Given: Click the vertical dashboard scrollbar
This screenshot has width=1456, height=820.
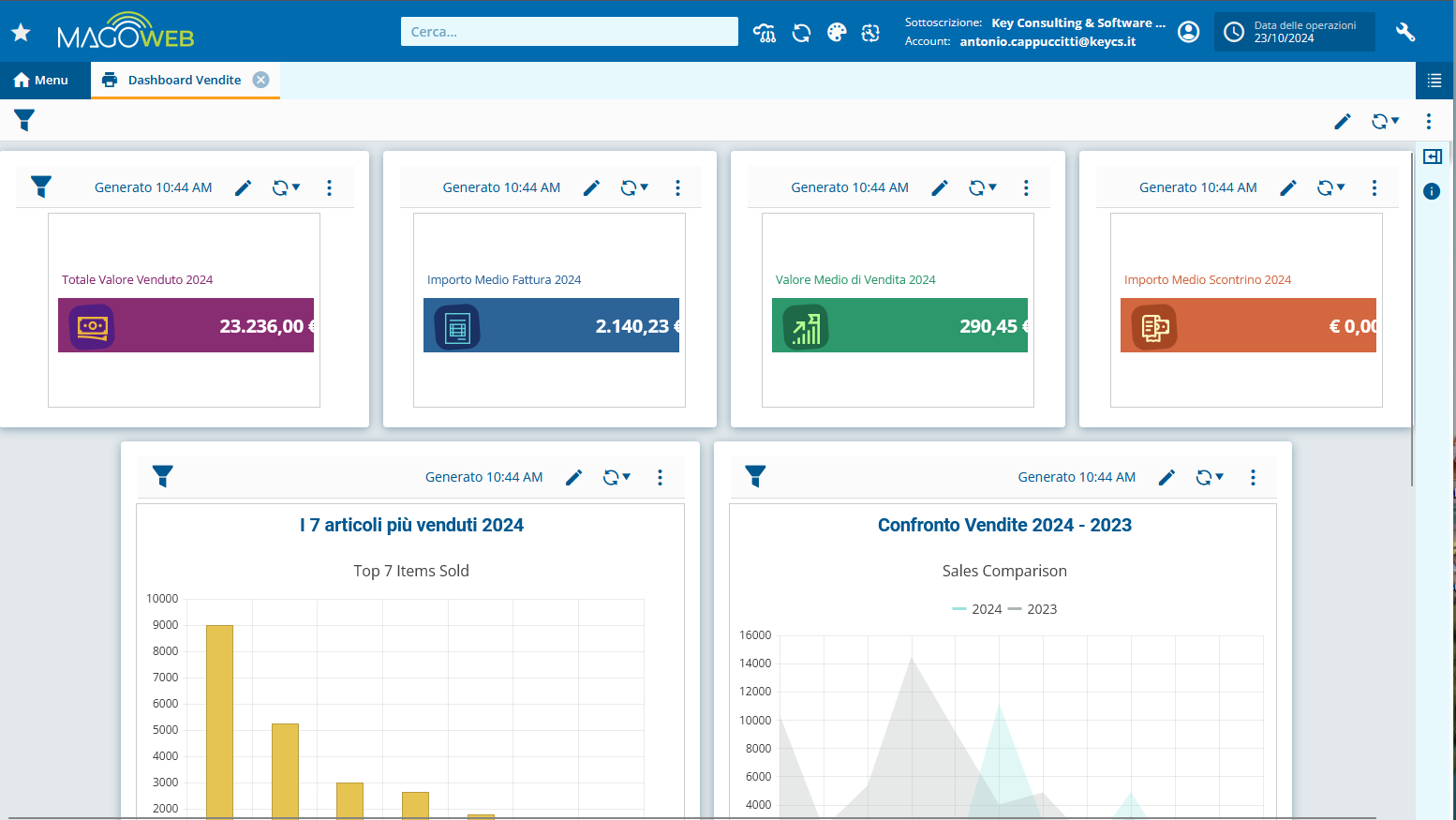Looking at the screenshot, I should coord(1412,319).
